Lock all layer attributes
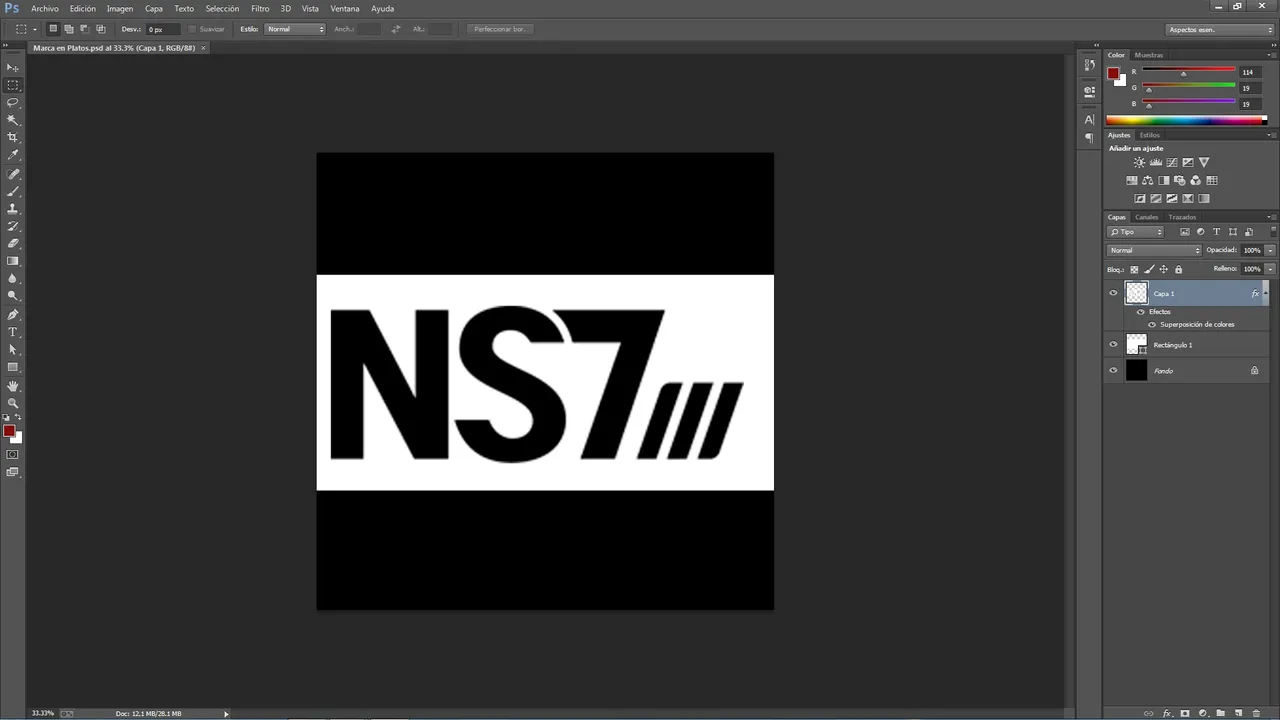 tap(1178, 269)
